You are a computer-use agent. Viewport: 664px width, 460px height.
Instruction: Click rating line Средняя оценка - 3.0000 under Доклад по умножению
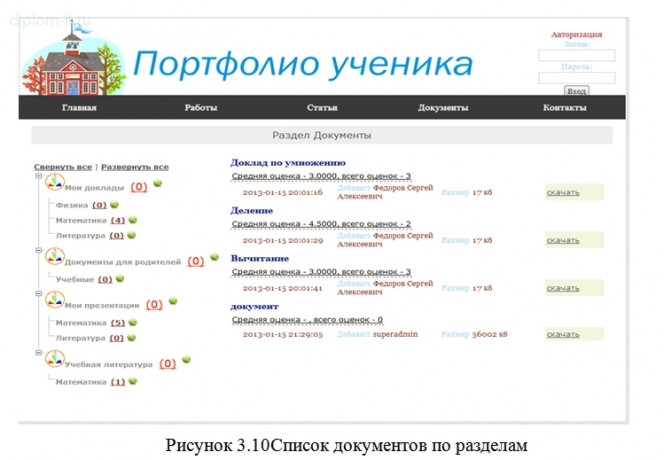[321, 176]
